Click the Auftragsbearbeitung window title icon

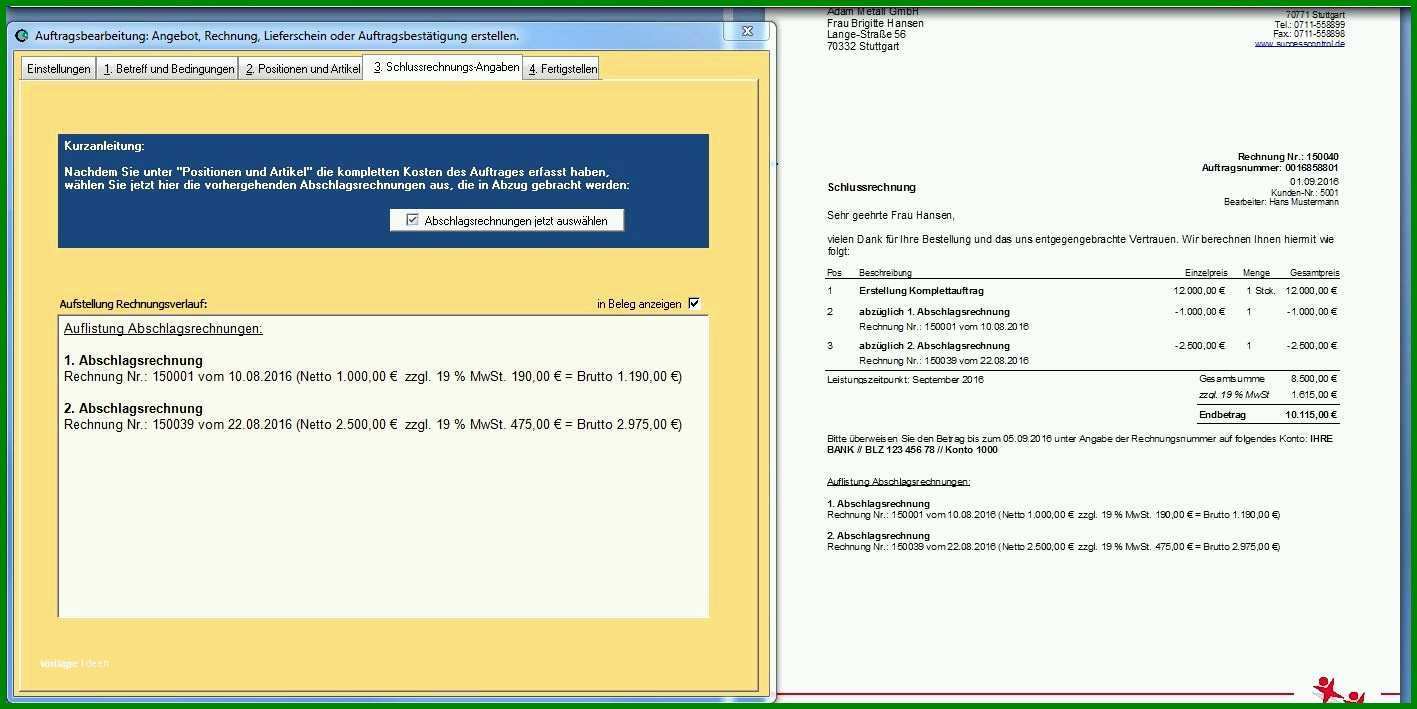coord(22,35)
